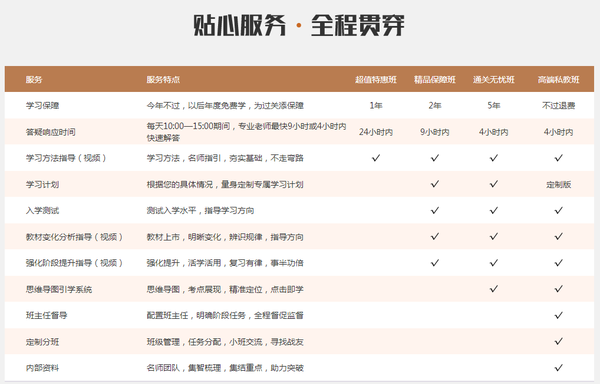Viewport: 600px width, 384px height.
Task: Select the 强化阶段提升指导（视频） row label
Action: 74,263
